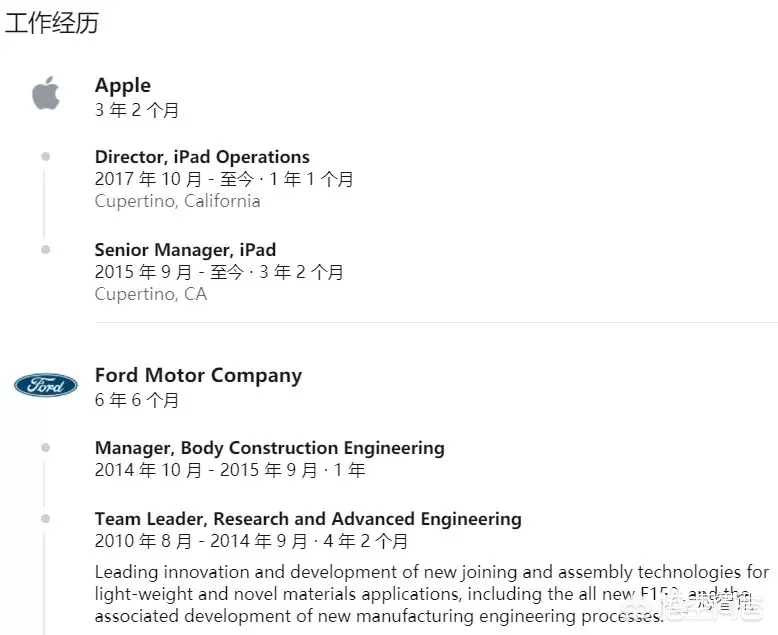Click the Ford oval logo
The image size is (778, 635).
[46, 385]
